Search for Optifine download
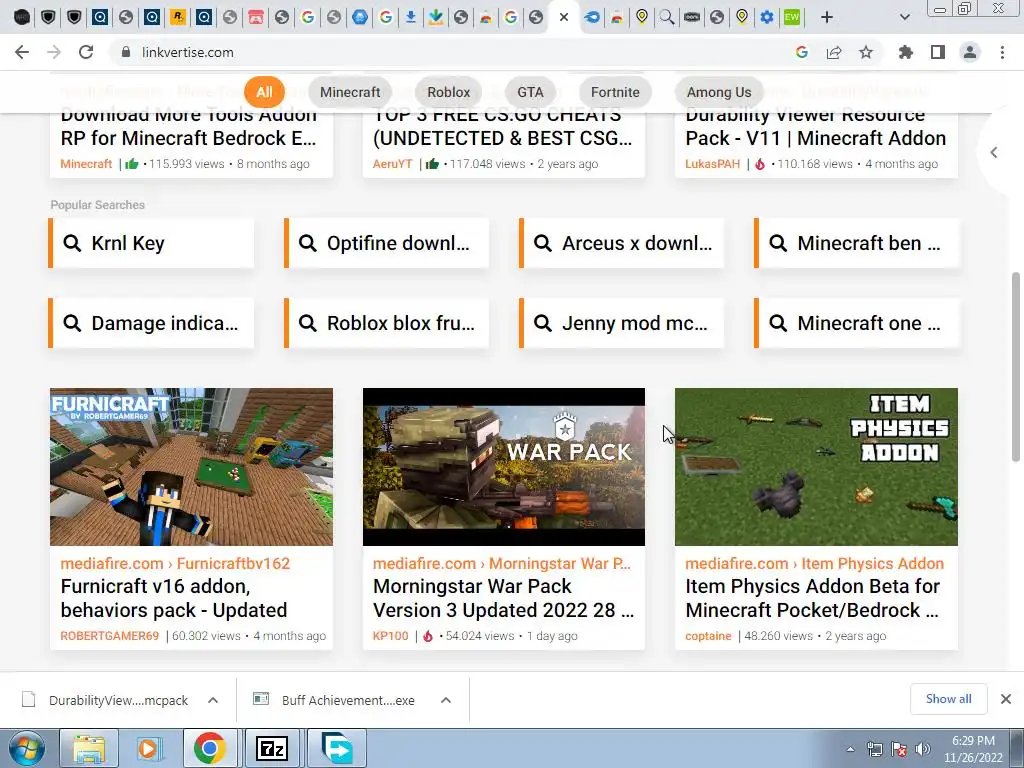Image resolution: width=1024 pixels, height=768 pixels. pyautogui.click(x=387, y=244)
